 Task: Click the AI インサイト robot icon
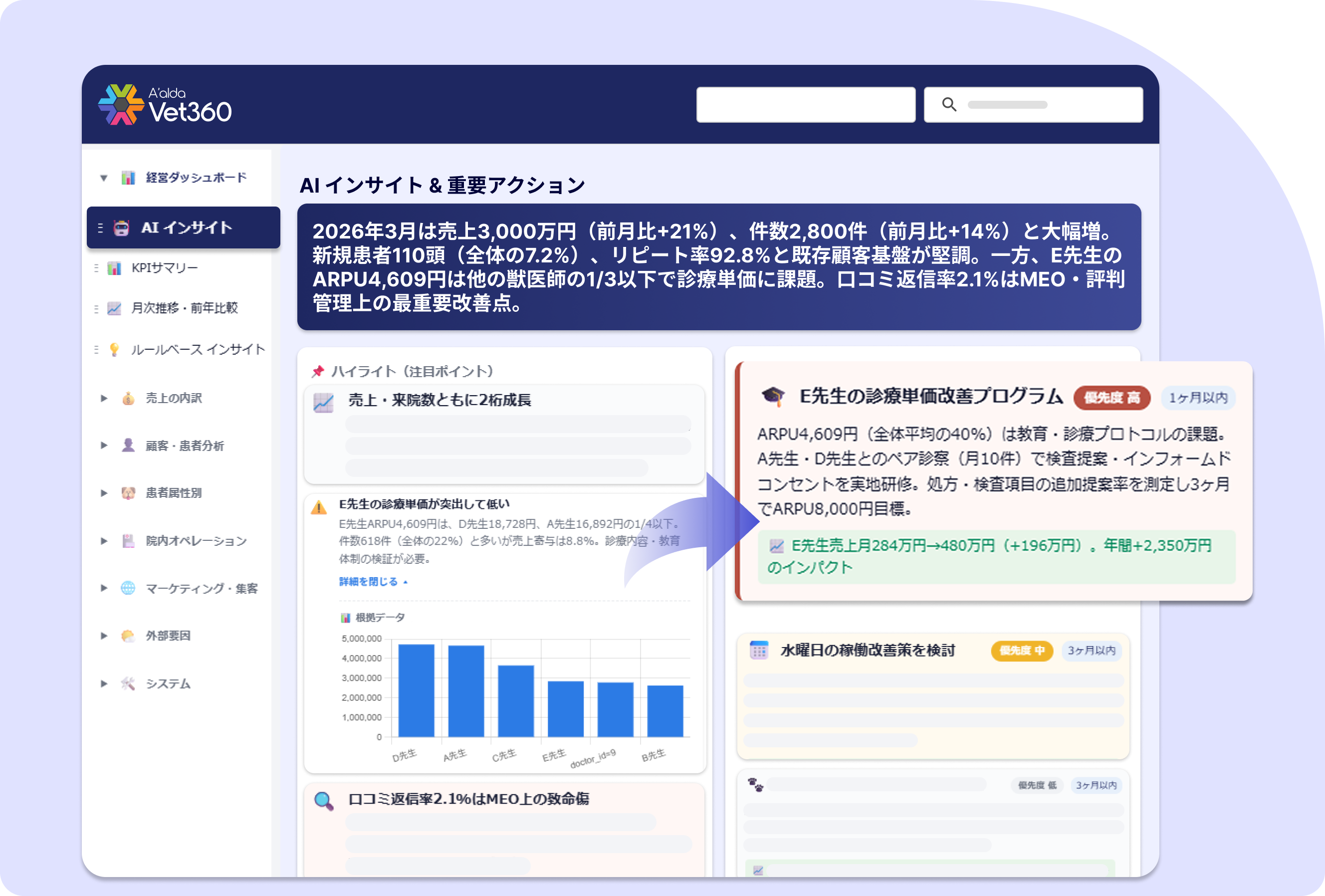(x=121, y=228)
